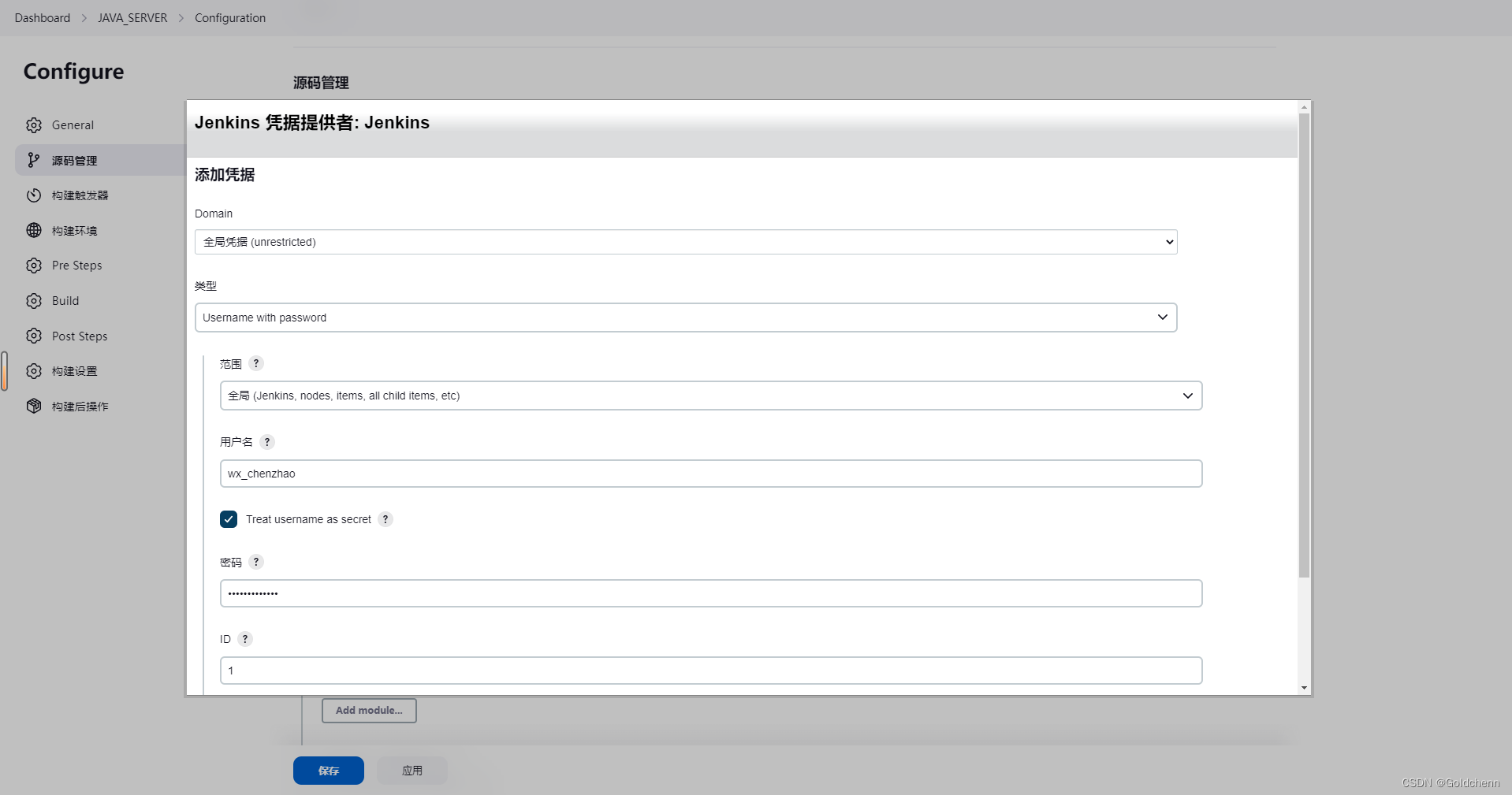Click the dialog scrollbar down arrow
Viewport: 1512px width, 795px height.
(x=1304, y=688)
